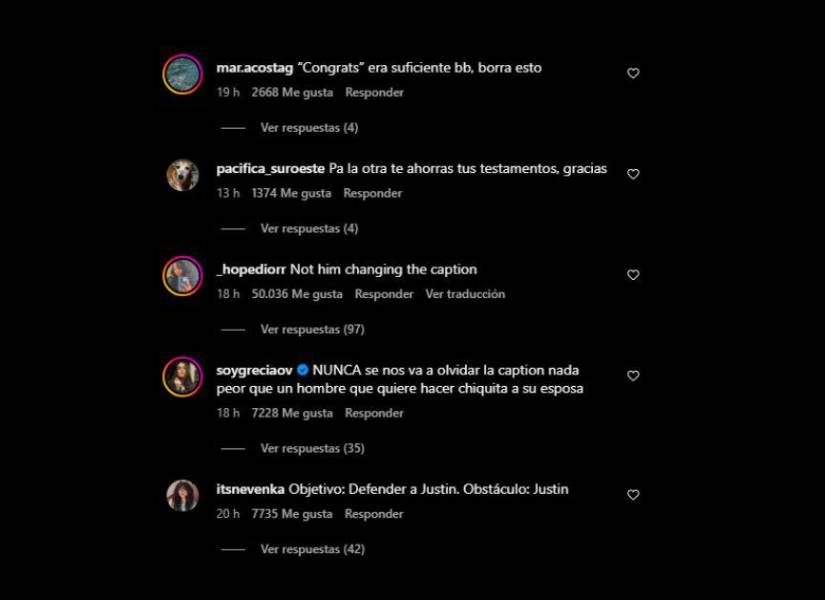Like the comment by mar.acostag
825x600 pixels.
coord(633,73)
